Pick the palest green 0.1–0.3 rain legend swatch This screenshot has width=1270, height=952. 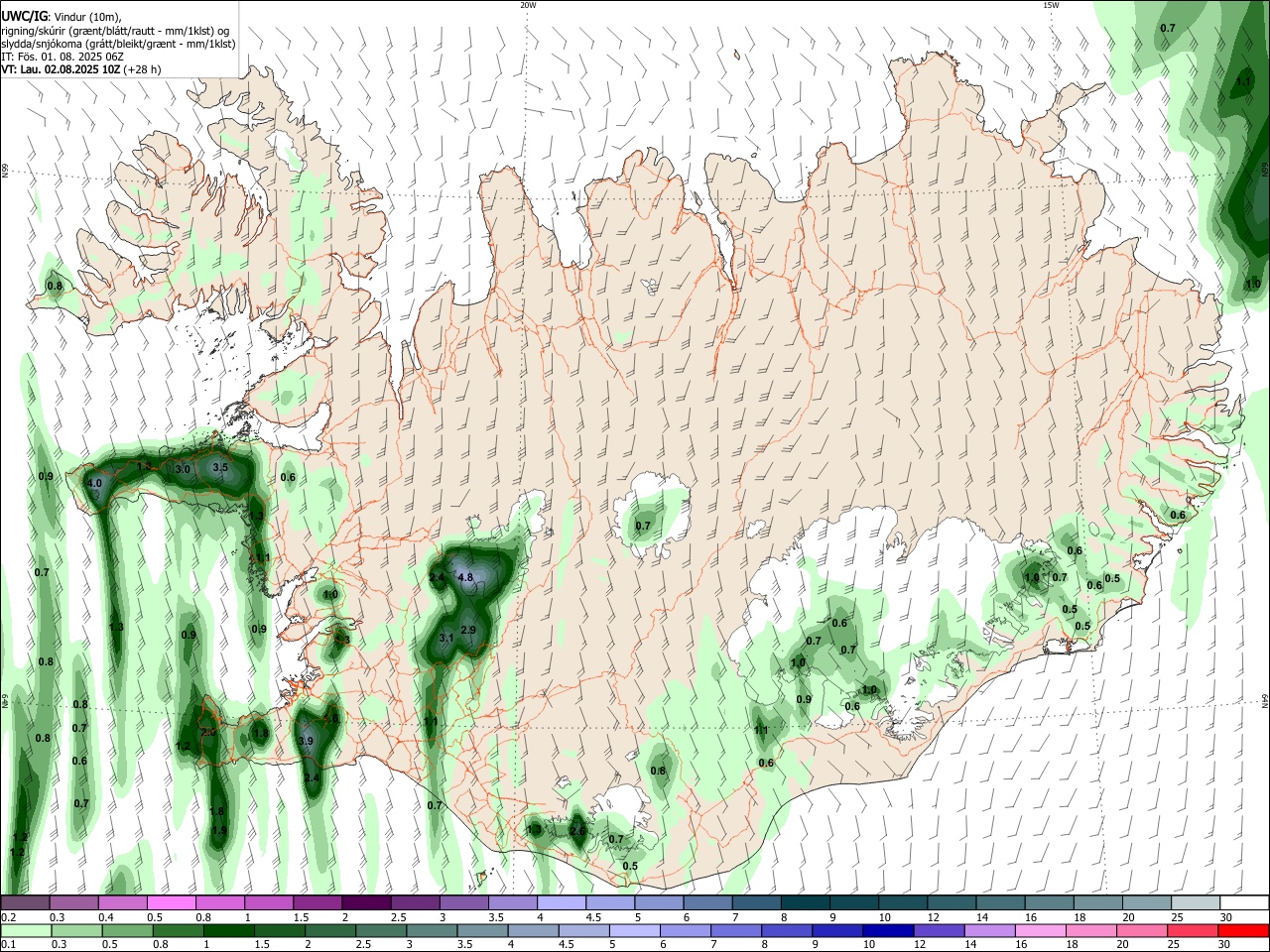click(27, 930)
